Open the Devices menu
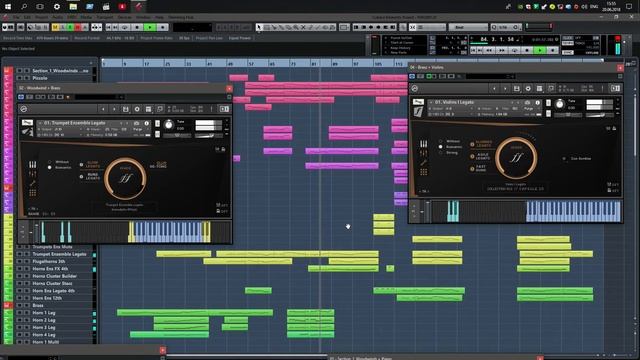 click(x=124, y=18)
